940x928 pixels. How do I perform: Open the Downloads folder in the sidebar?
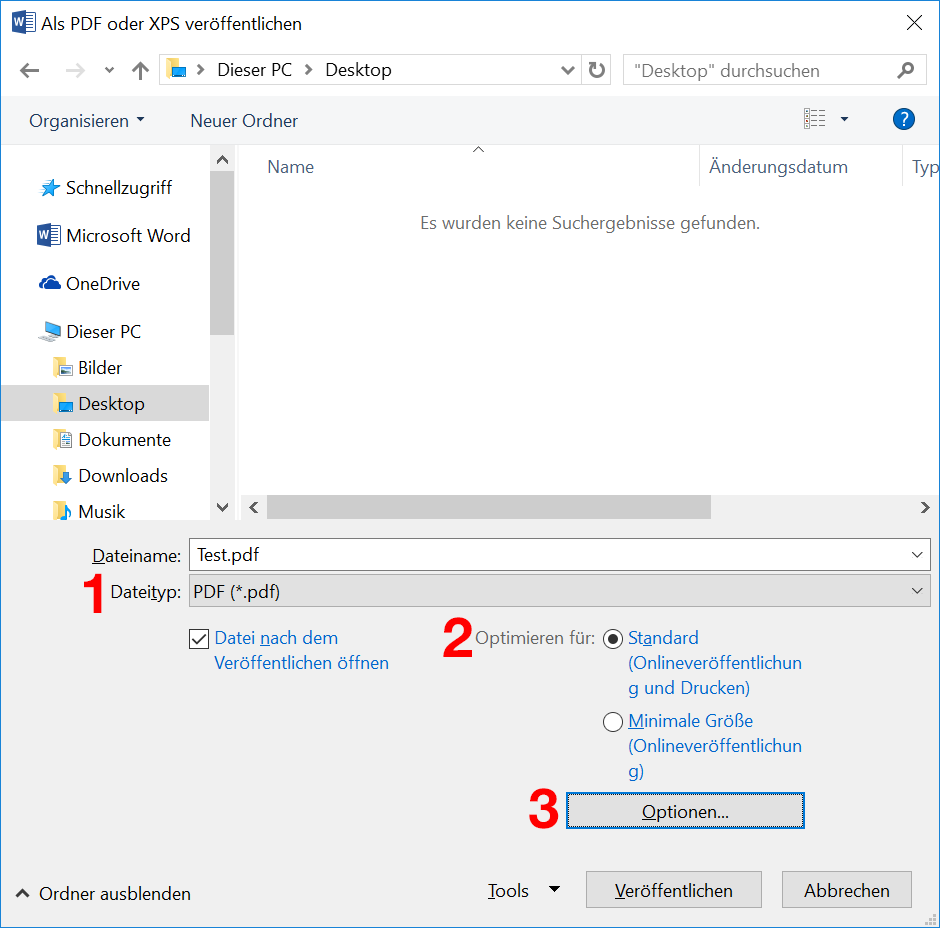coord(122,476)
